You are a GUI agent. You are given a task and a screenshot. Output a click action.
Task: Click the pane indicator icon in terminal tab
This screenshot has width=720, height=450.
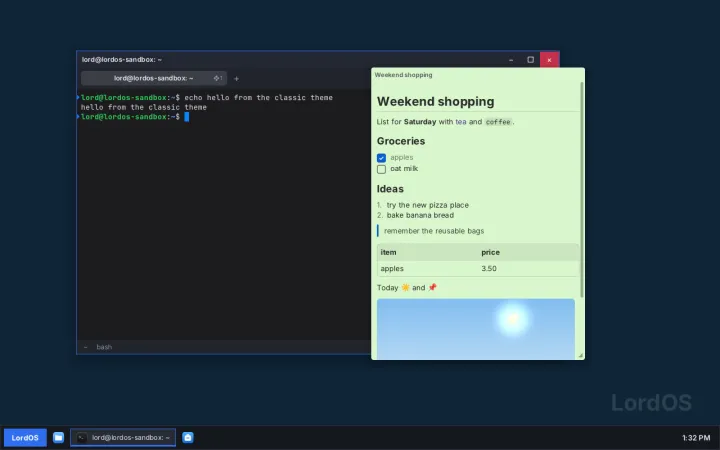click(218, 78)
